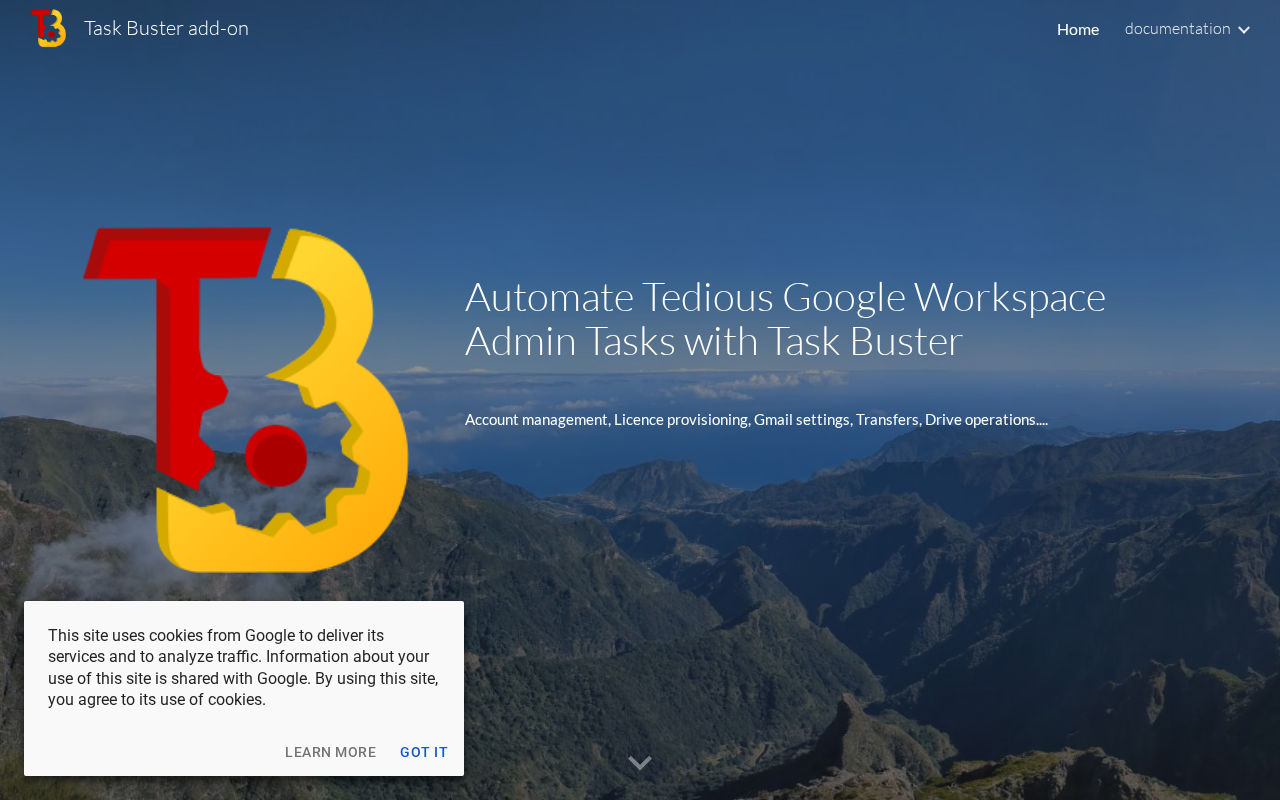Click 'Account management' in the subtitle
Image resolution: width=1280 pixels, height=800 pixels.
(x=536, y=420)
